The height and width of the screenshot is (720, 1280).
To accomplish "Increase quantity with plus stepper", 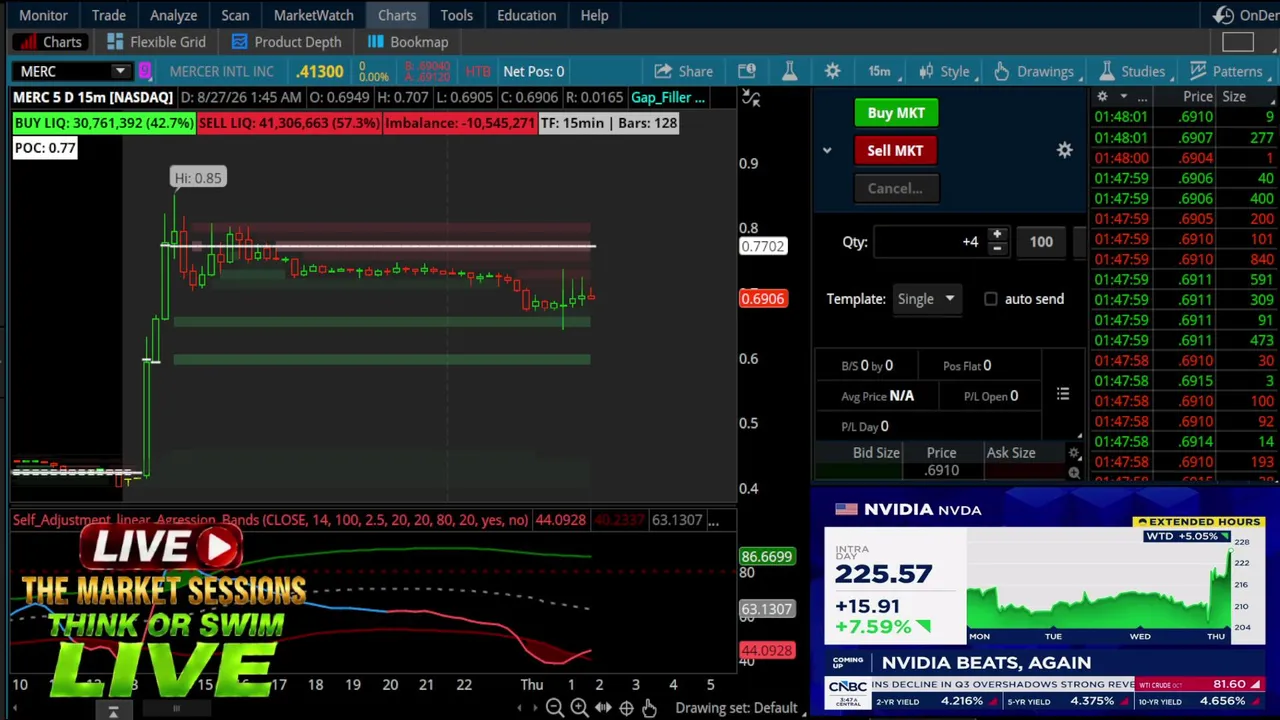I will tap(997, 234).
